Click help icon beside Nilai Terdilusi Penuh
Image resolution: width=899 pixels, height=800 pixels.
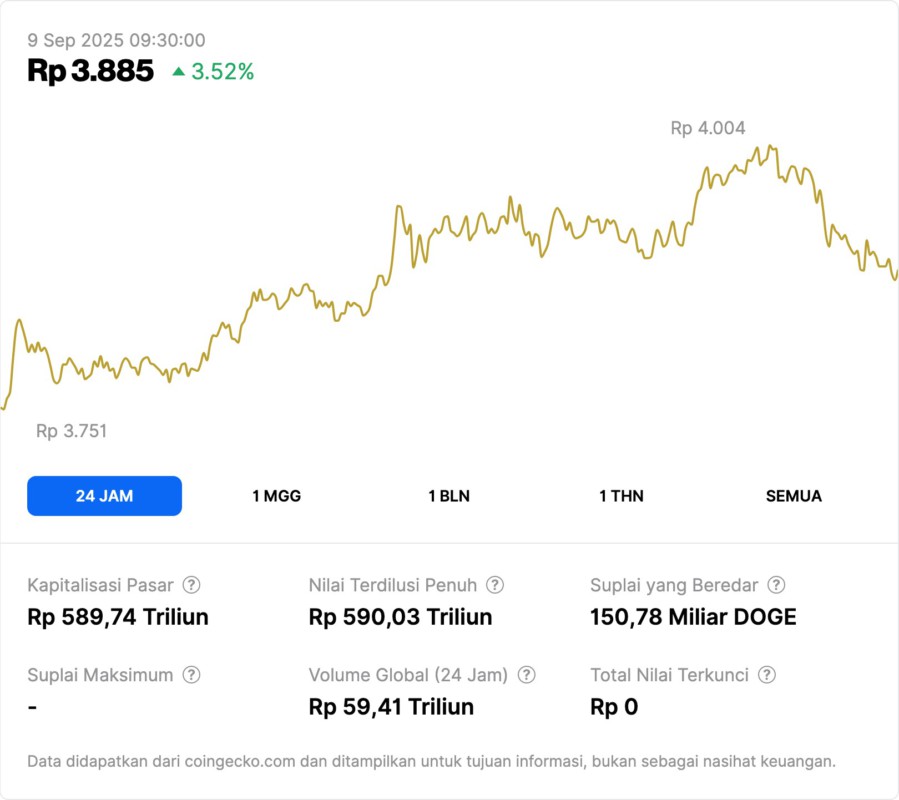(x=495, y=585)
